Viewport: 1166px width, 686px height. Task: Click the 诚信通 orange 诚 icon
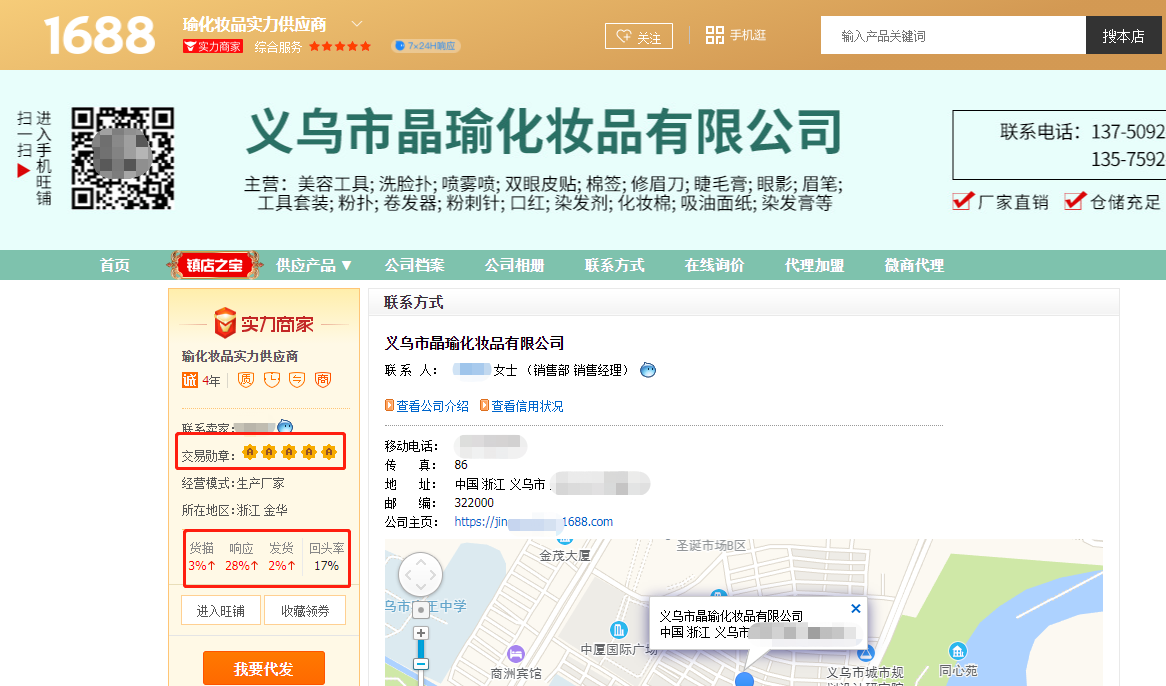[x=190, y=381]
